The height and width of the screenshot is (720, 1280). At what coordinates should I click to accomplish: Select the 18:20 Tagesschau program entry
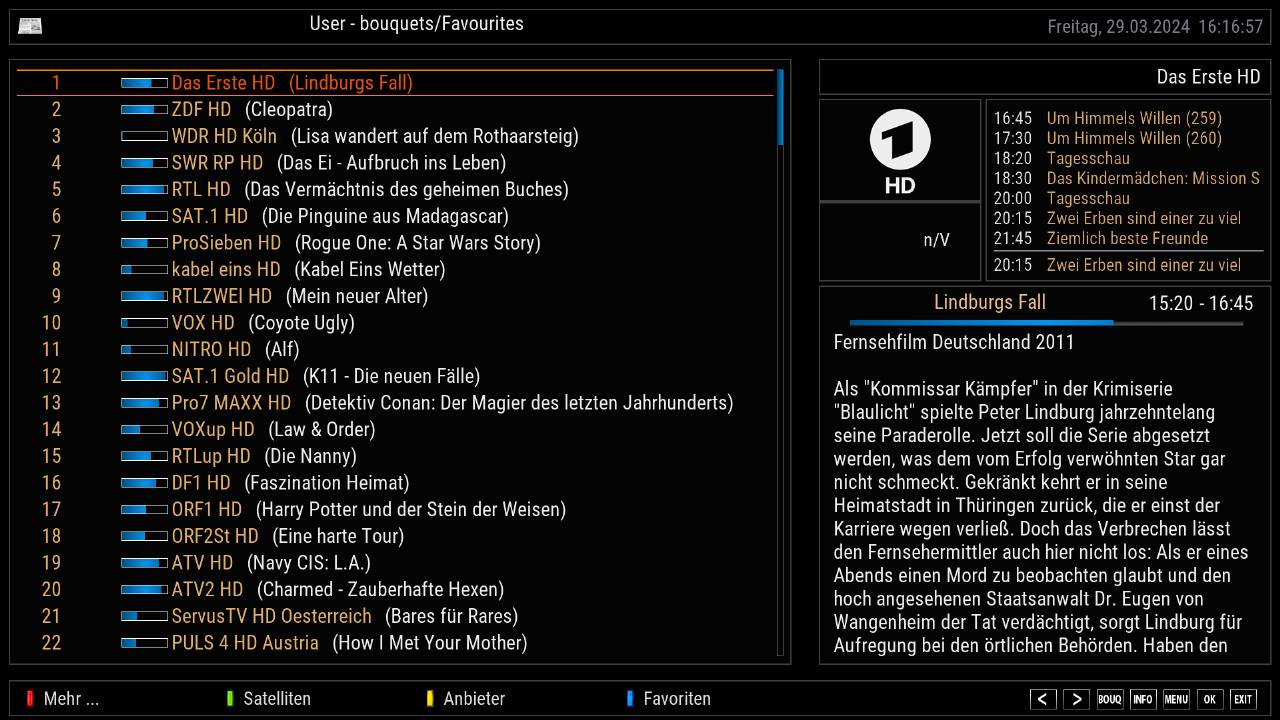1088,158
